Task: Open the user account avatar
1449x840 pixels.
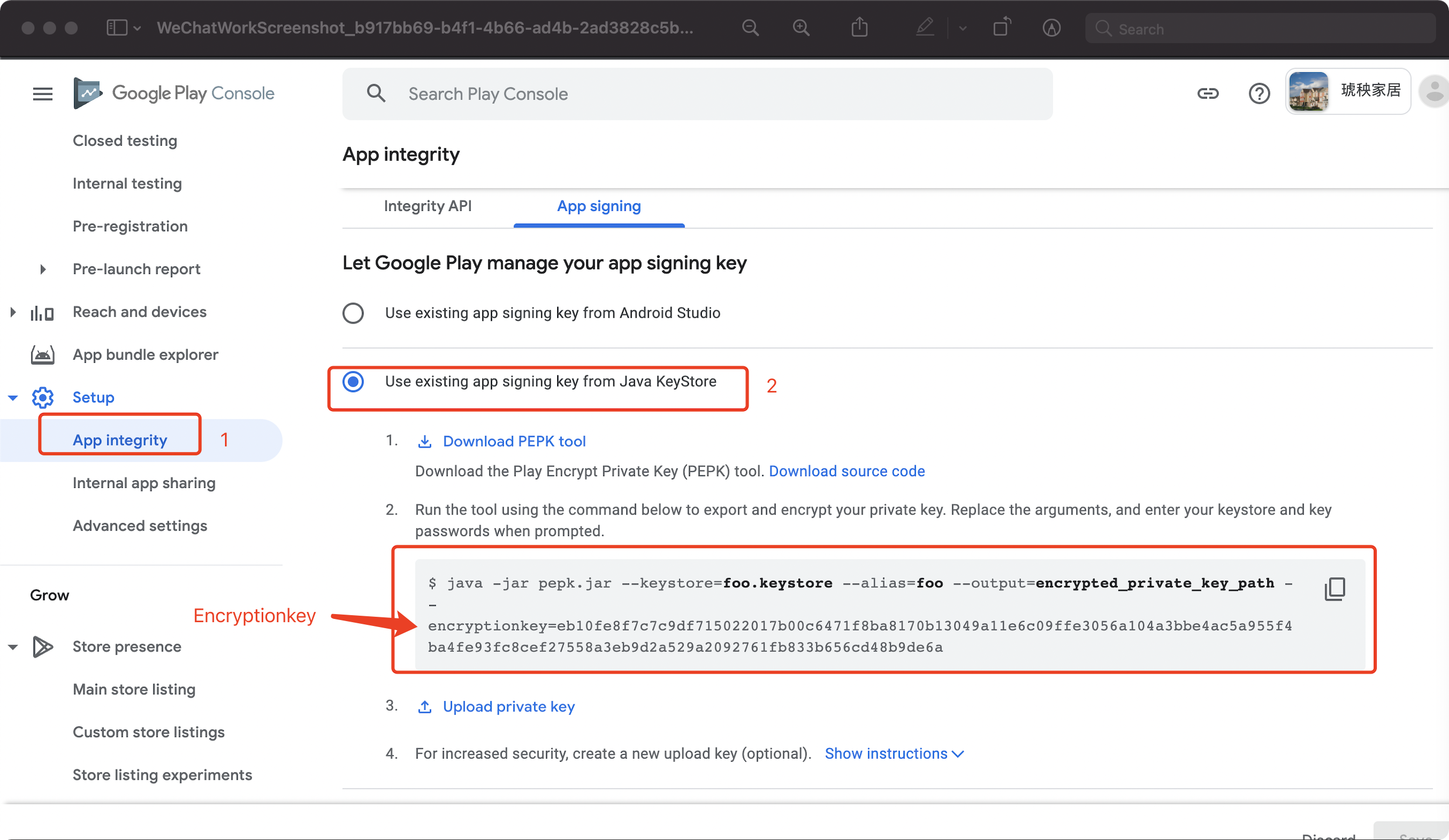Action: tap(1434, 92)
